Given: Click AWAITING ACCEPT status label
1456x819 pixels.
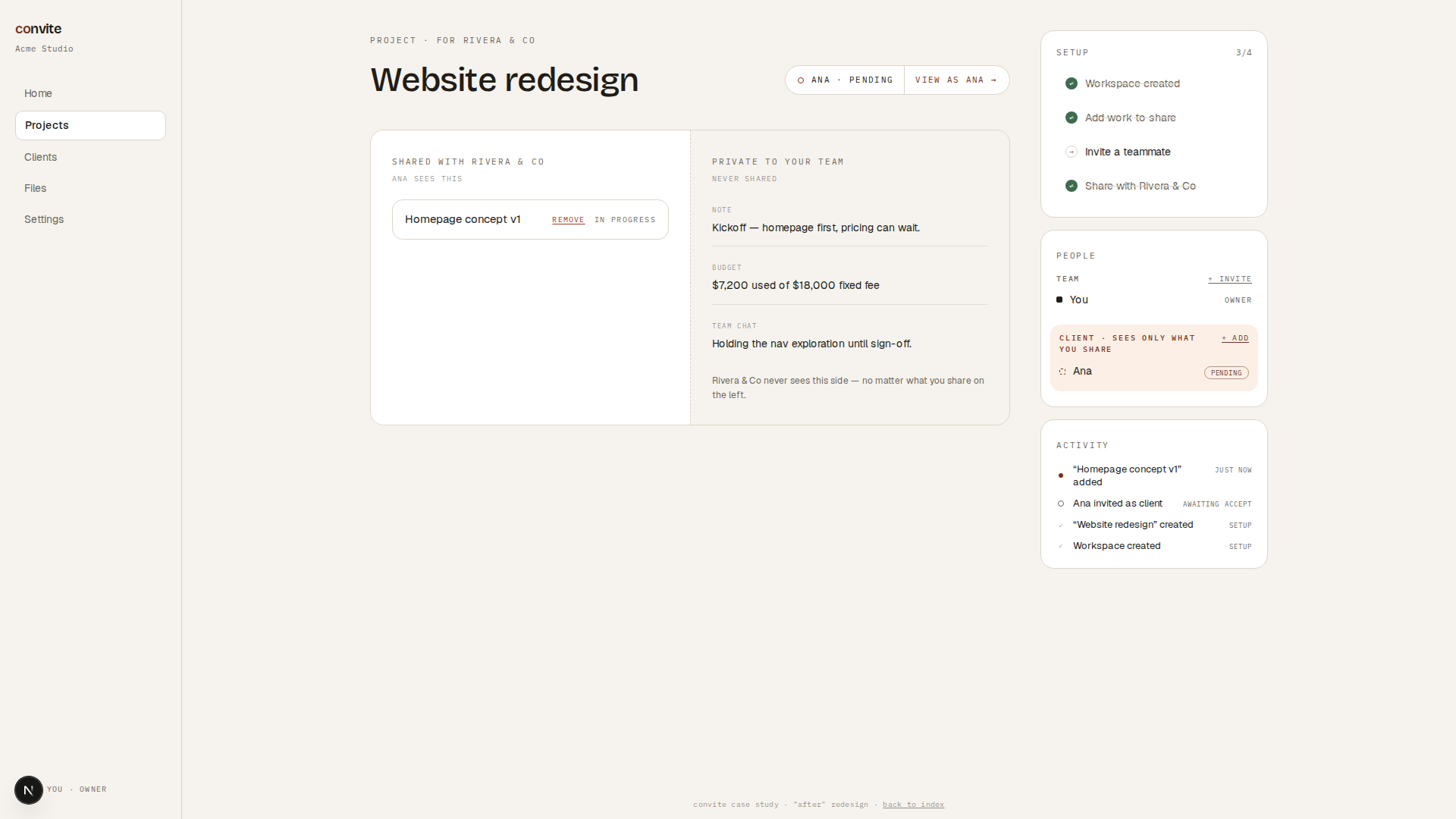Looking at the screenshot, I should coord(1217,504).
